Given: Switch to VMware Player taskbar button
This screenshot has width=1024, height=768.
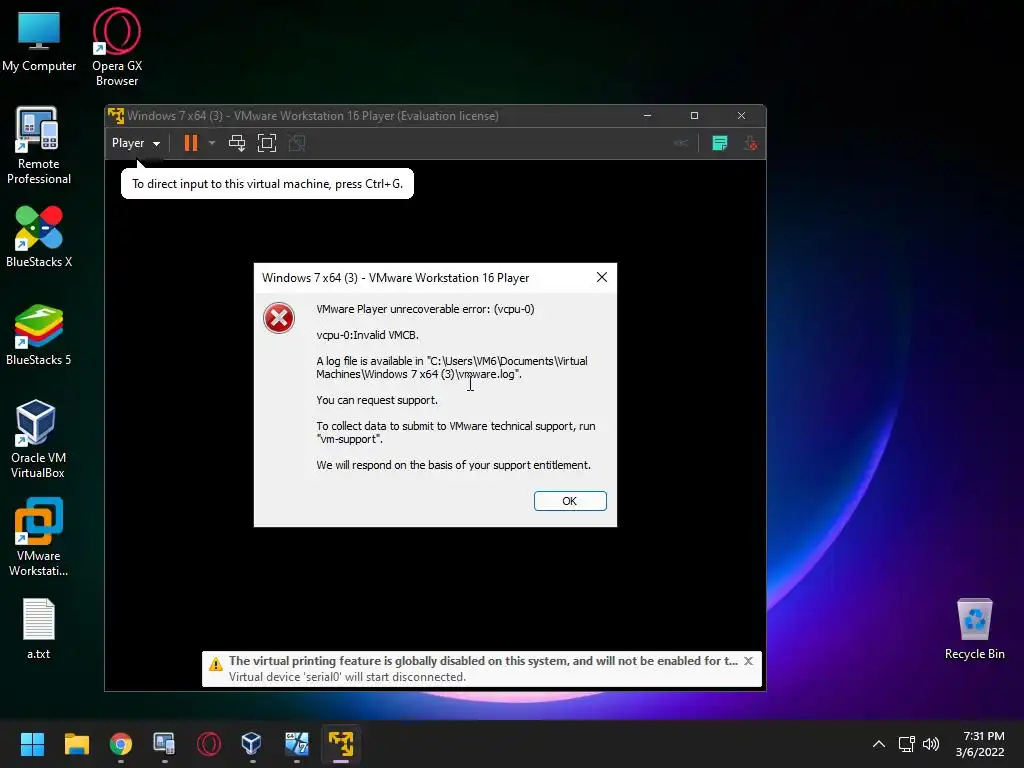Looking at the screenshot, I should point(341,744).
